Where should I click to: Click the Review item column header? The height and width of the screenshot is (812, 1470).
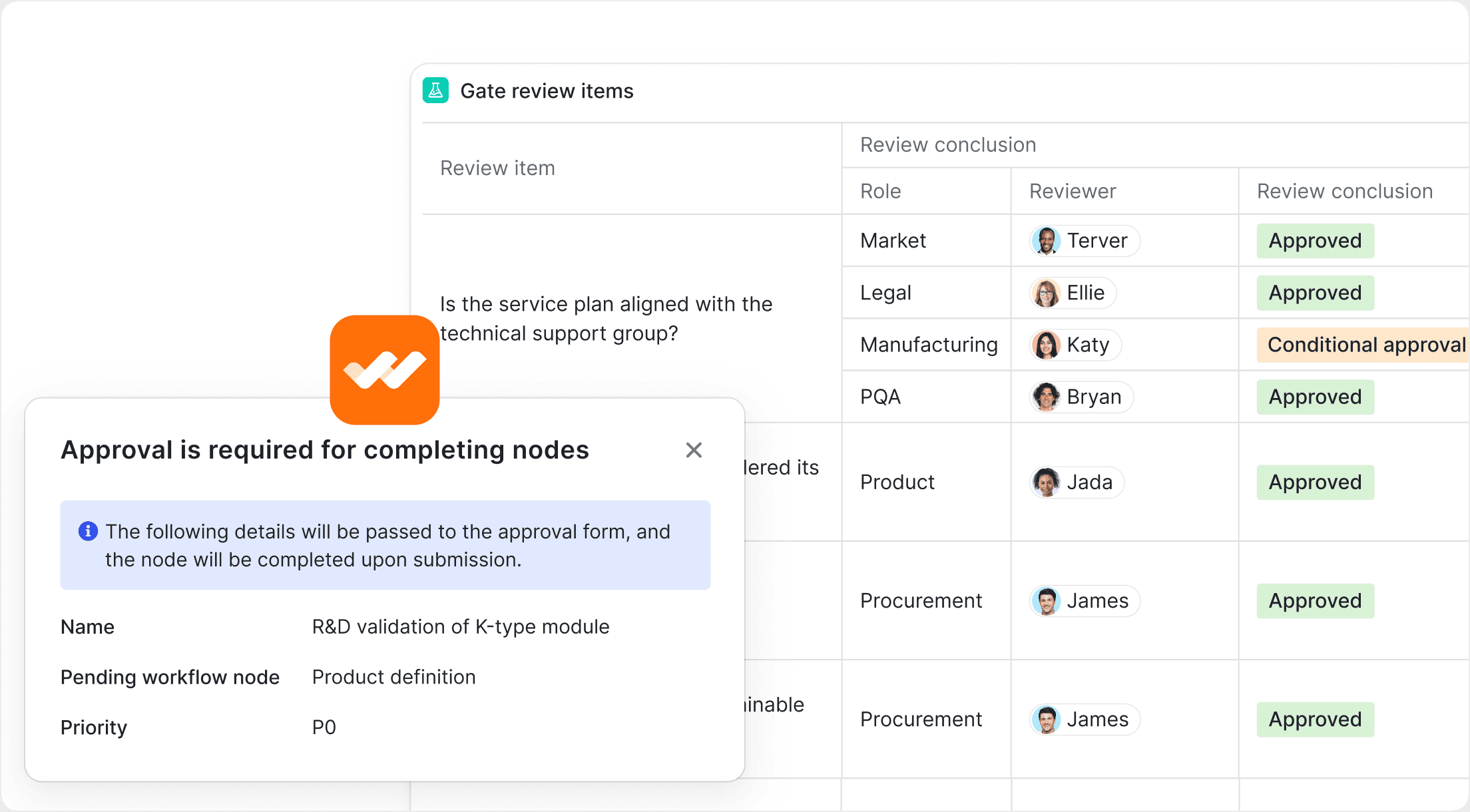click(x=497, y=168)
